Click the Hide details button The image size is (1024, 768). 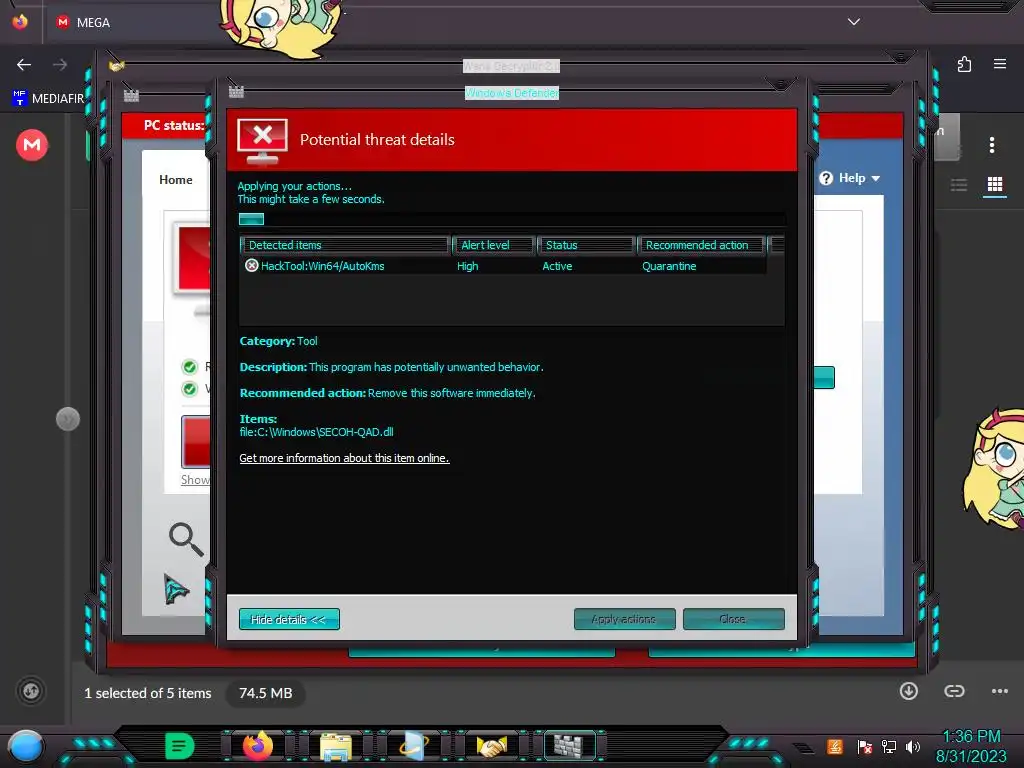tap(289, 619)
